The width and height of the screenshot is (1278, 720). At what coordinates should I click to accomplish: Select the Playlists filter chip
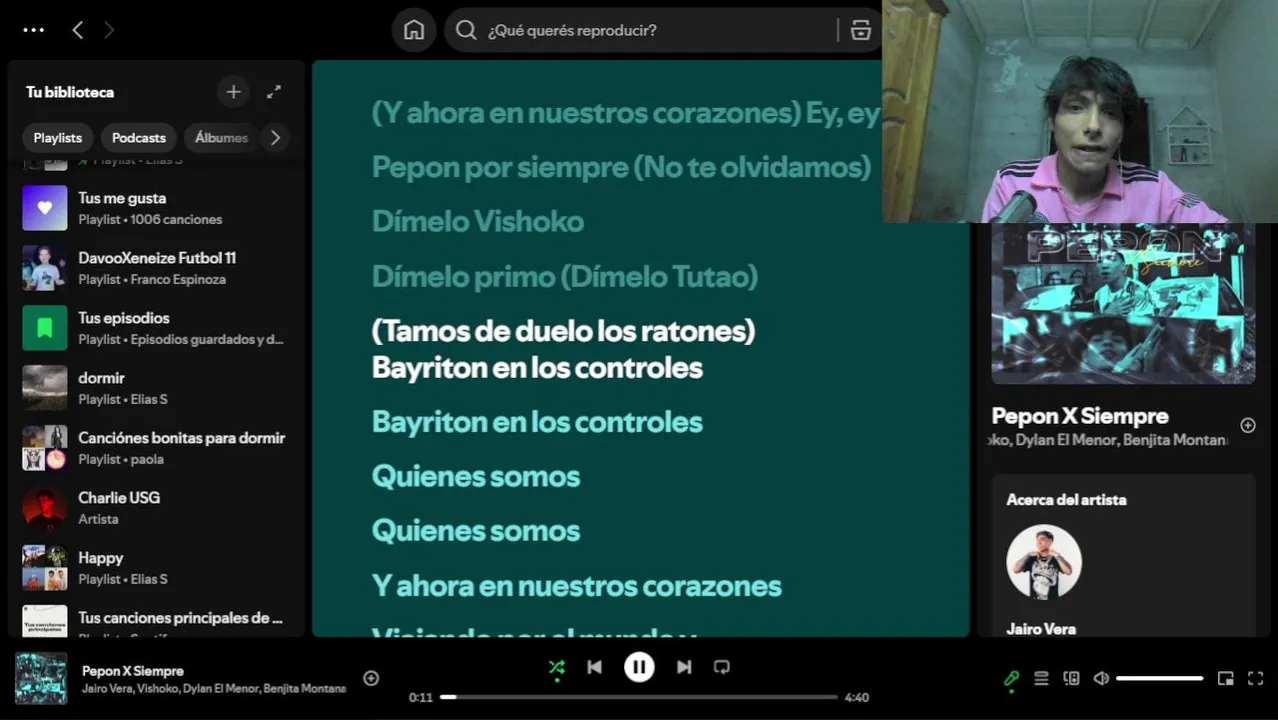[x=58, y=138]
